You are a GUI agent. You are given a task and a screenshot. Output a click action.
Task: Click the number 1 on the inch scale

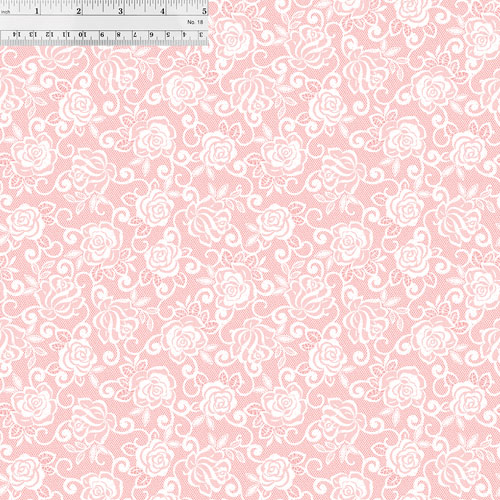[x=37, y=11]
